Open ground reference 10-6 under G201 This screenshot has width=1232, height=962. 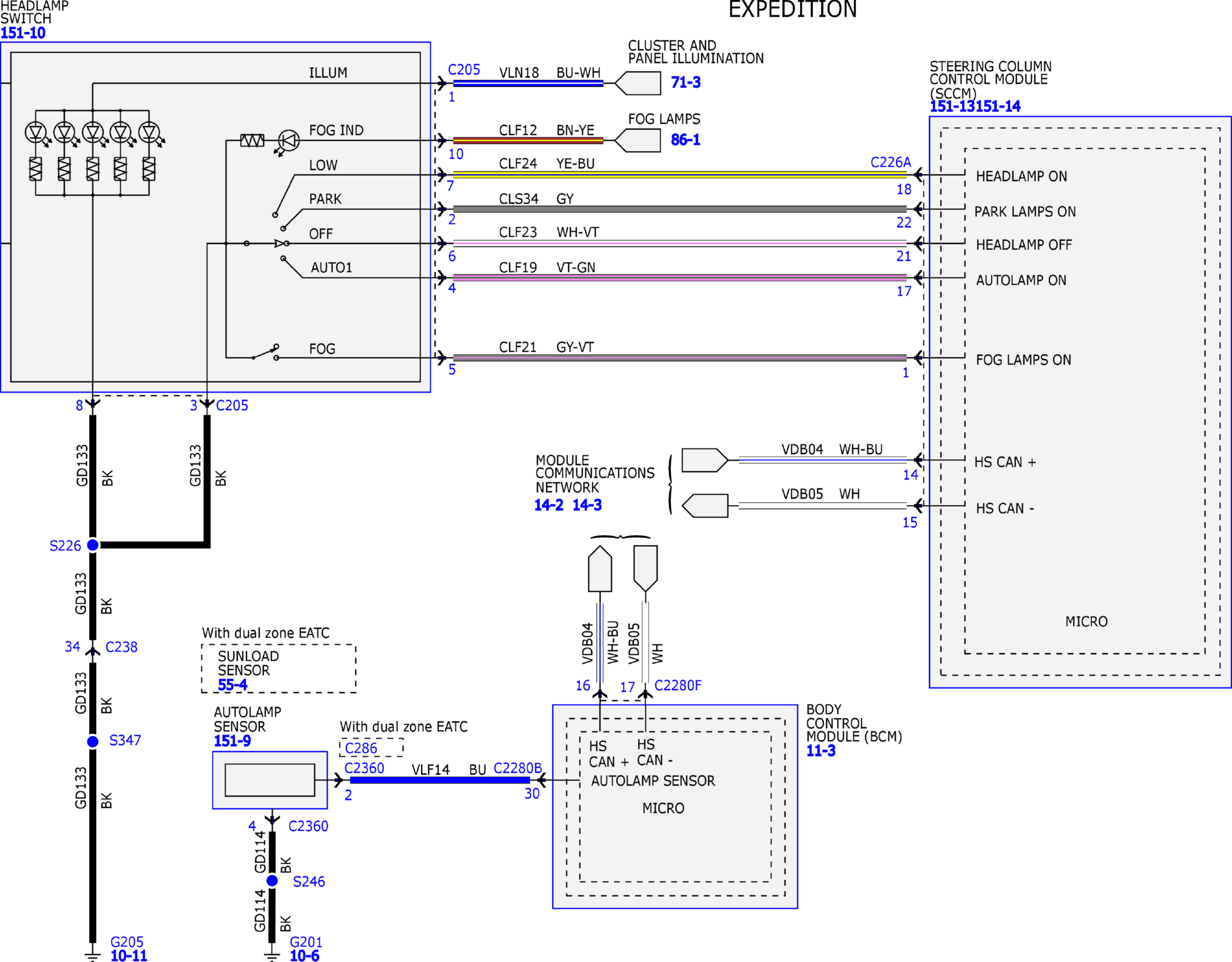(304, 956)
